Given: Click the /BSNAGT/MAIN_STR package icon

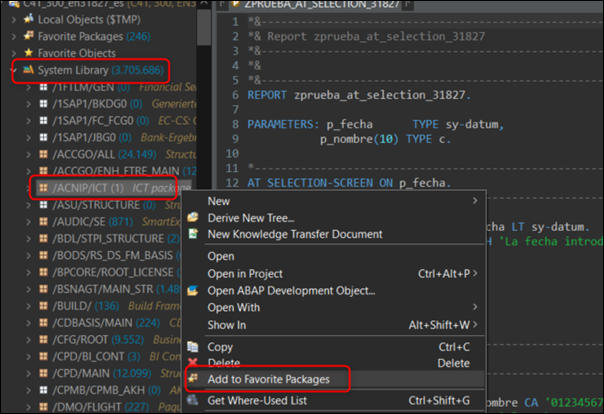Looking at the screenshot, I should (x=44, y=289).
